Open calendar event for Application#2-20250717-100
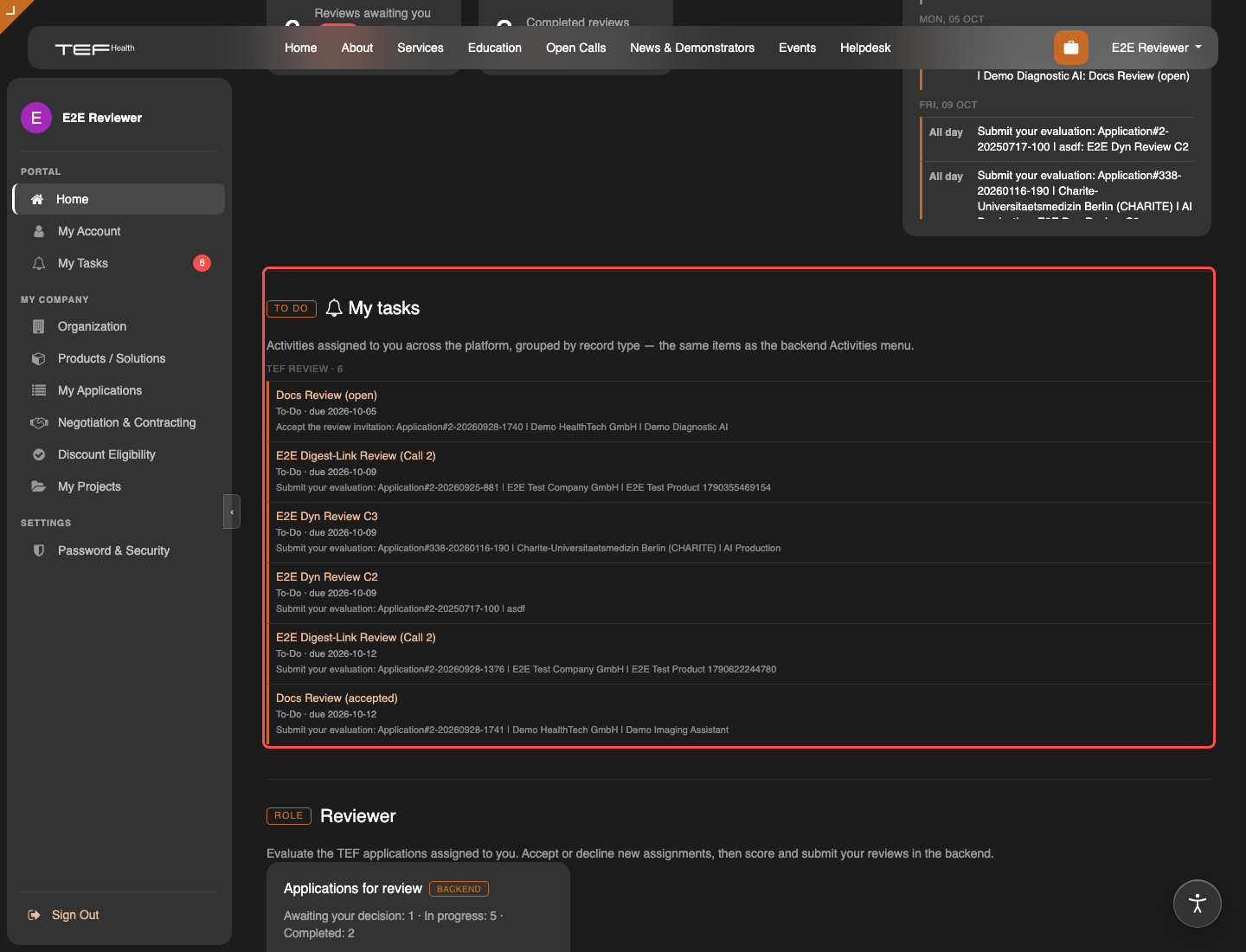Viewport: 1246px width, 952px height. 1057,138
